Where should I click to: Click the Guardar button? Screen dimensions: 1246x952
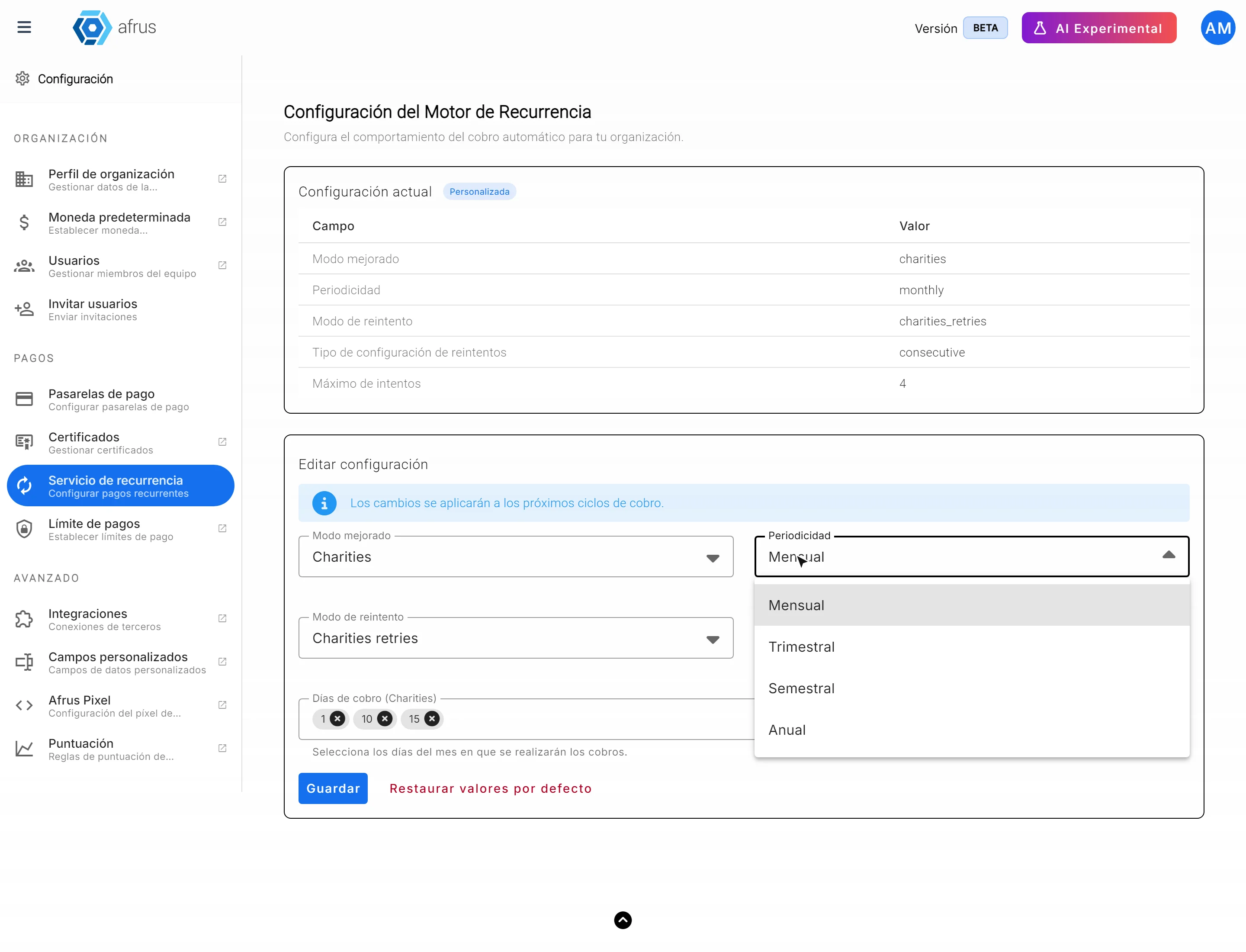pyautogui.click(x=333, y=788)
